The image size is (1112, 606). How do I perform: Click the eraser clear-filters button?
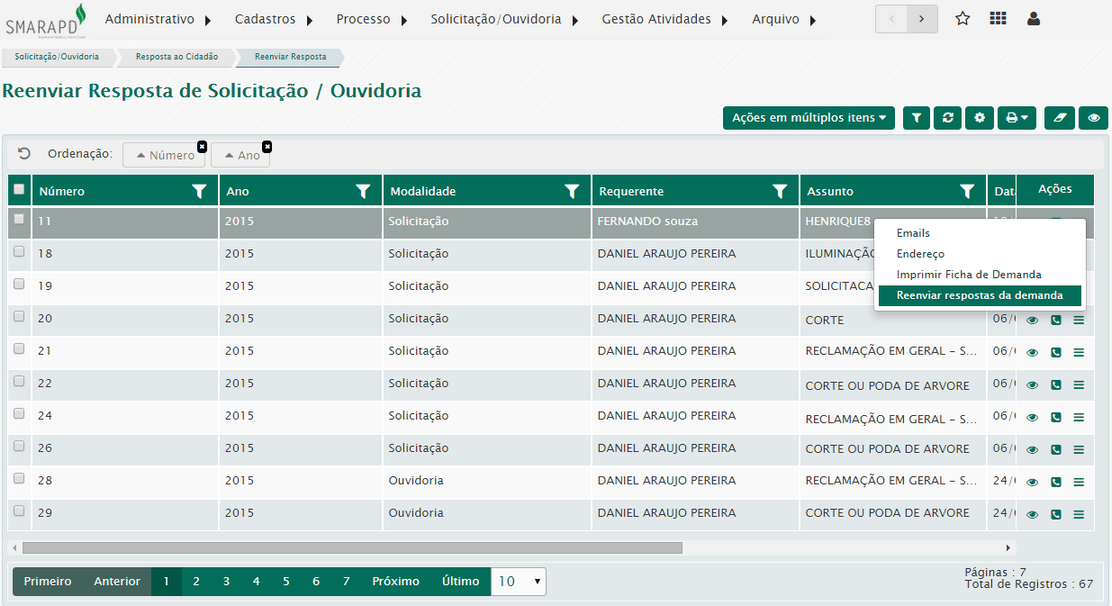[1059, 118]
